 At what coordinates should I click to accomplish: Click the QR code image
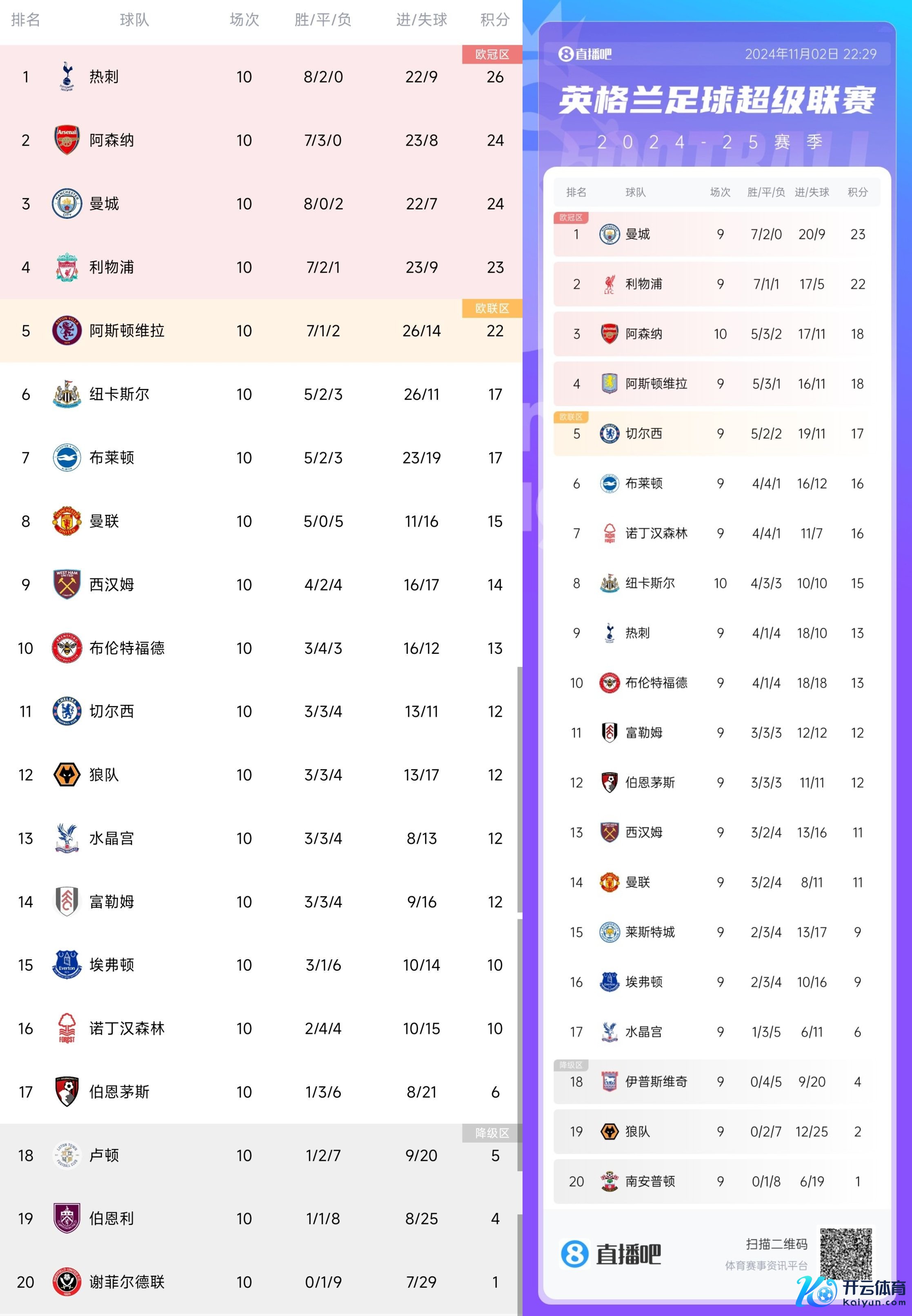(x=846, y=1254)
